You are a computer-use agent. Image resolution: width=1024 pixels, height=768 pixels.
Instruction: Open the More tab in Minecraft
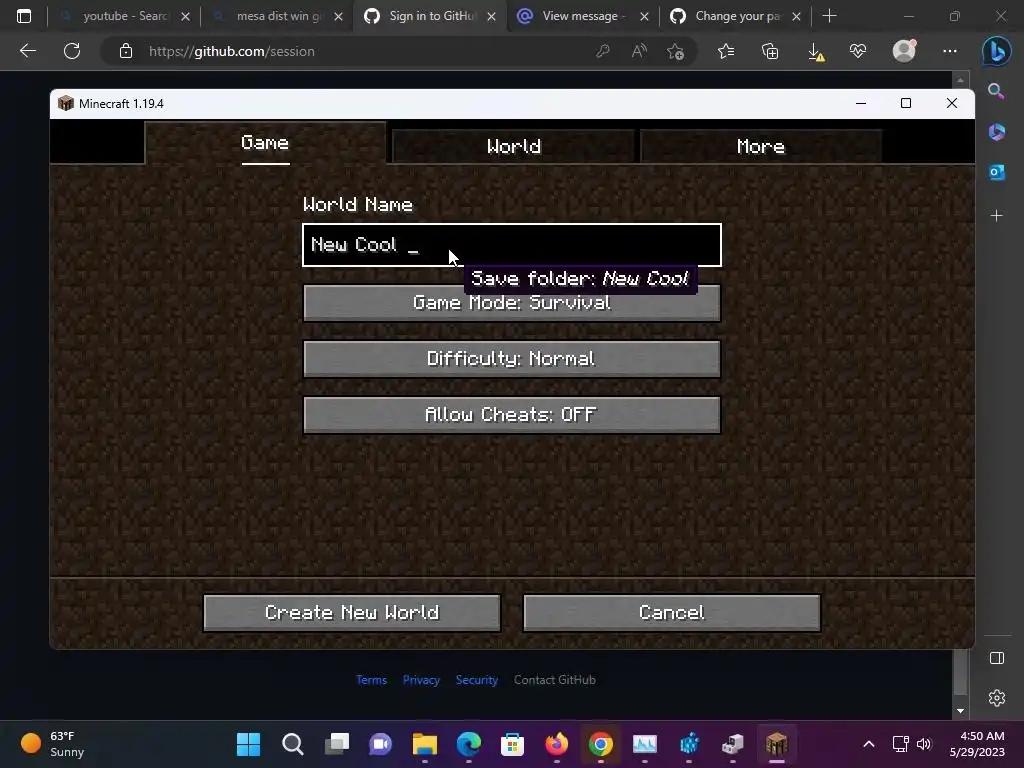tap(761, 146)
